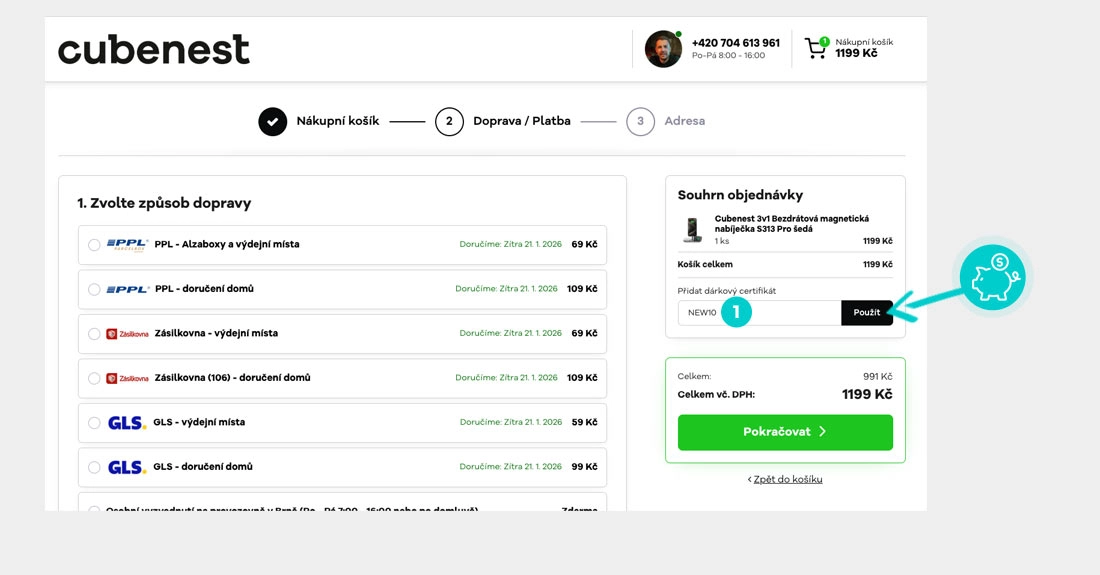Select PPL - Alzaboxy a výdejní místa radio
Image resolution: width=1100 pixels, height=575 pixels.
94,245
